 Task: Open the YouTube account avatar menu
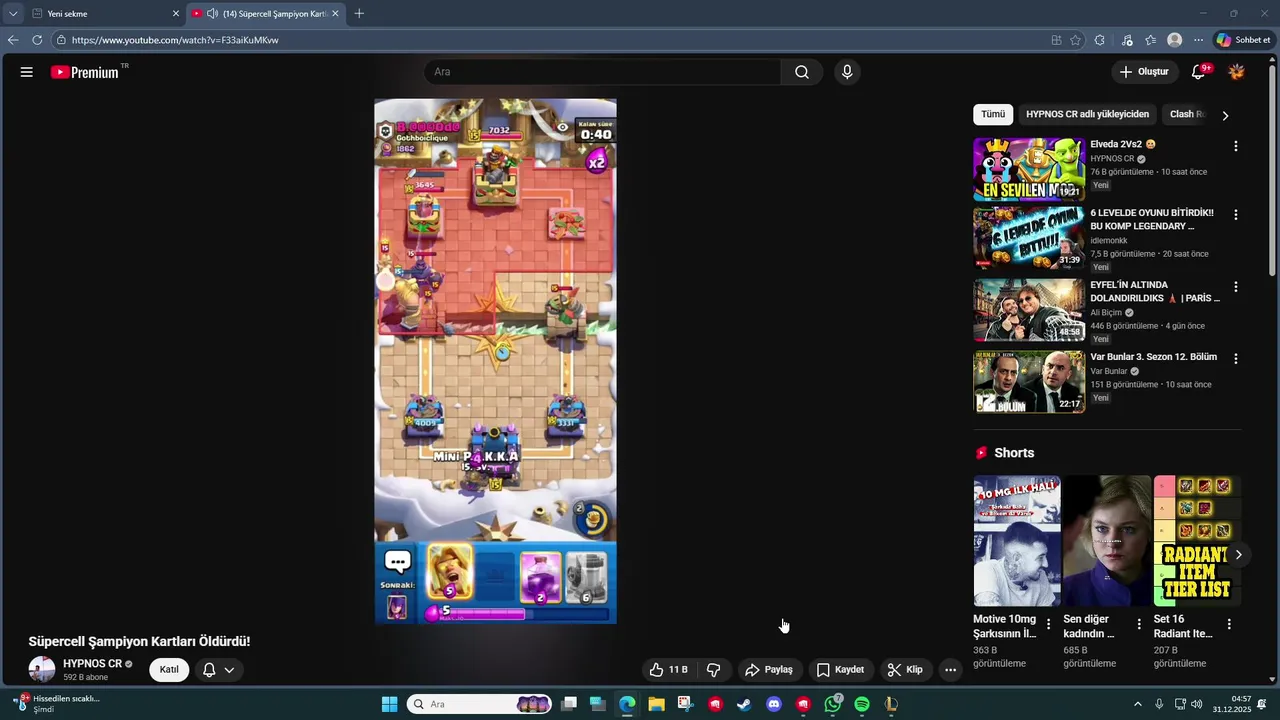click(x=1237, y=72)
